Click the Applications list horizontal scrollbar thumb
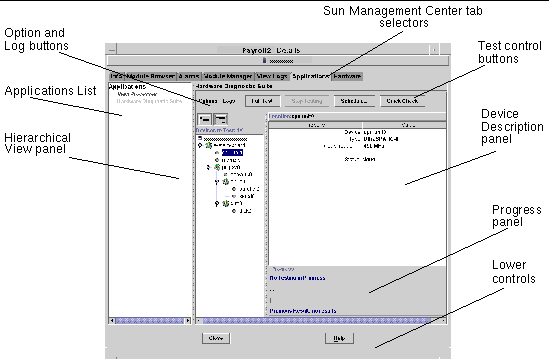549x364 pixels. pyautogui.click(x=150, y=320)
